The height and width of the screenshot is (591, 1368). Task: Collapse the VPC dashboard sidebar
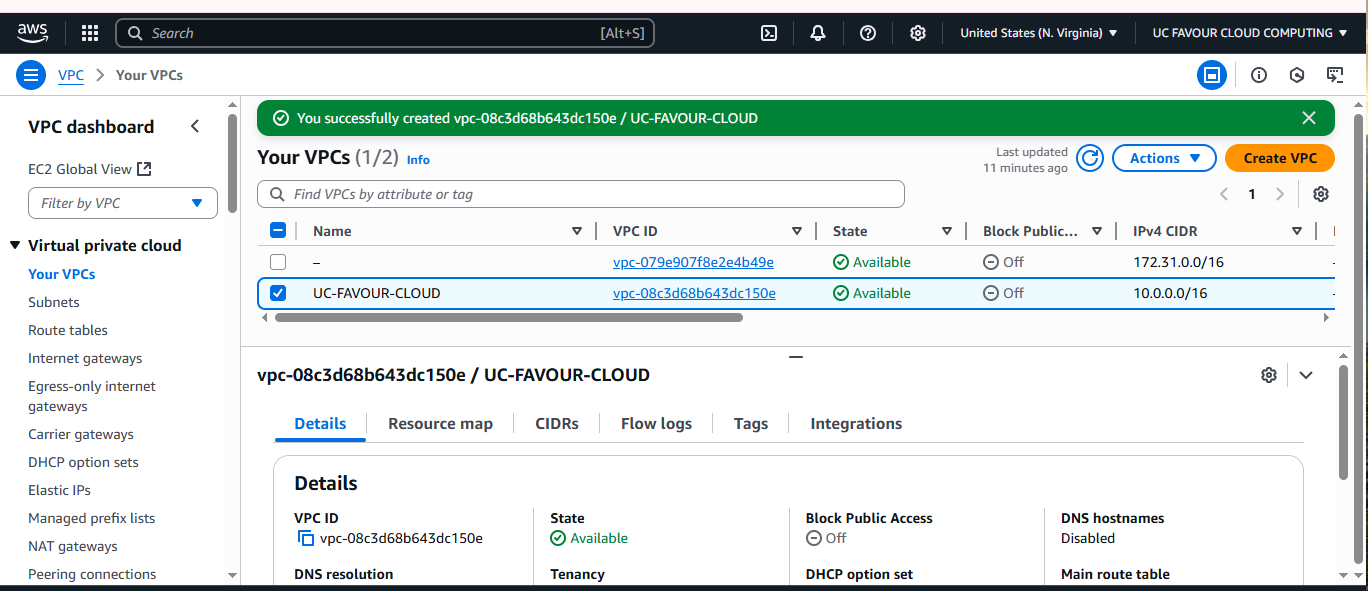click(195, 127)
